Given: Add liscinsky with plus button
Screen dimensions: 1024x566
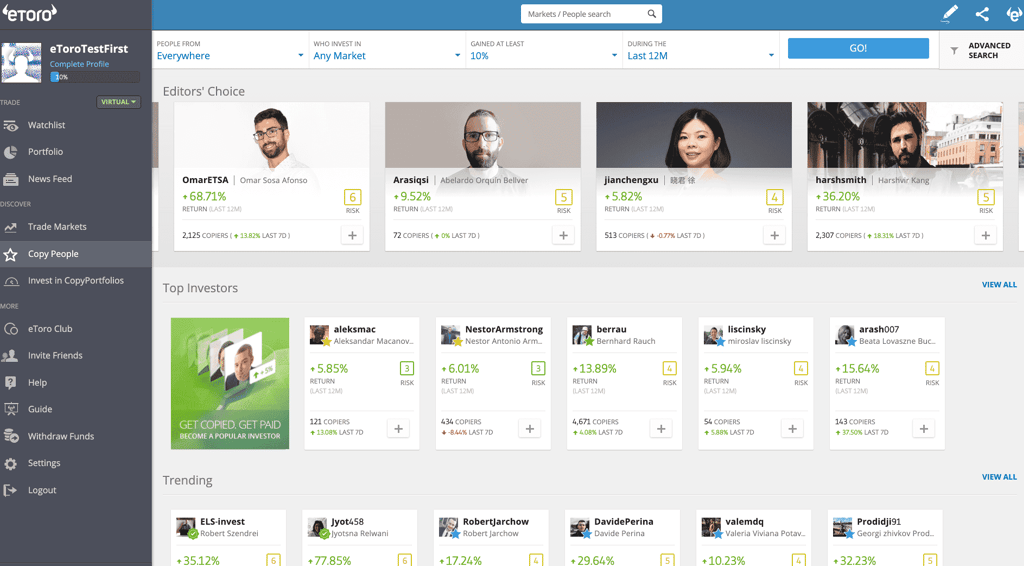Looking at the screenshot, I should (x=792, y=429).
